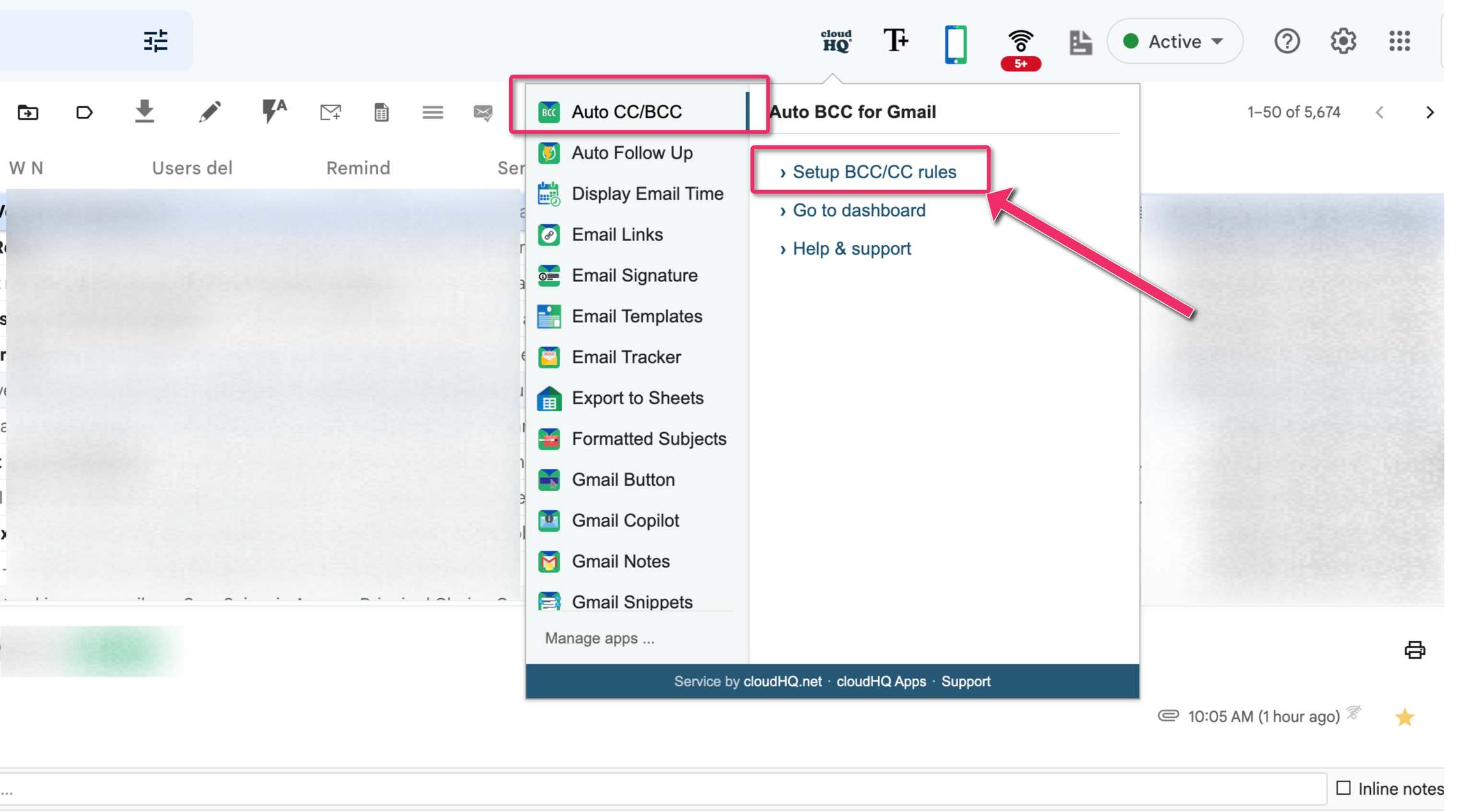Open the cloudHQ extension menu icon
Viewport: 1457px width, 812px height.
click(x=835, y=41)
